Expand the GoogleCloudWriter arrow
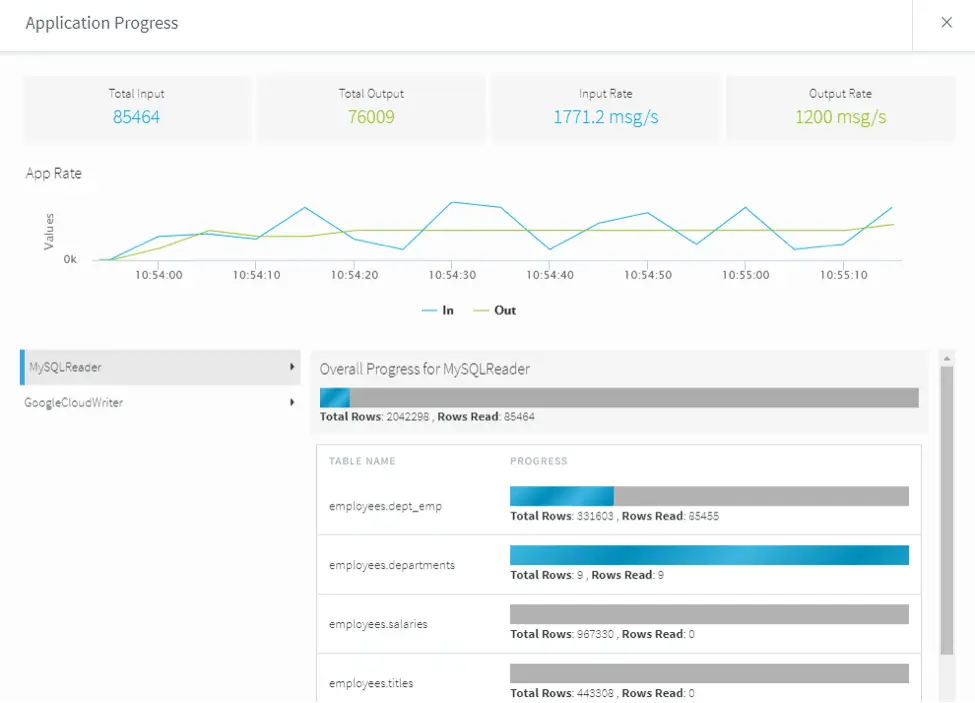Image resolution: width=975 pixels, height=703 pixels. pyautogui.click(x=292, y=402)
